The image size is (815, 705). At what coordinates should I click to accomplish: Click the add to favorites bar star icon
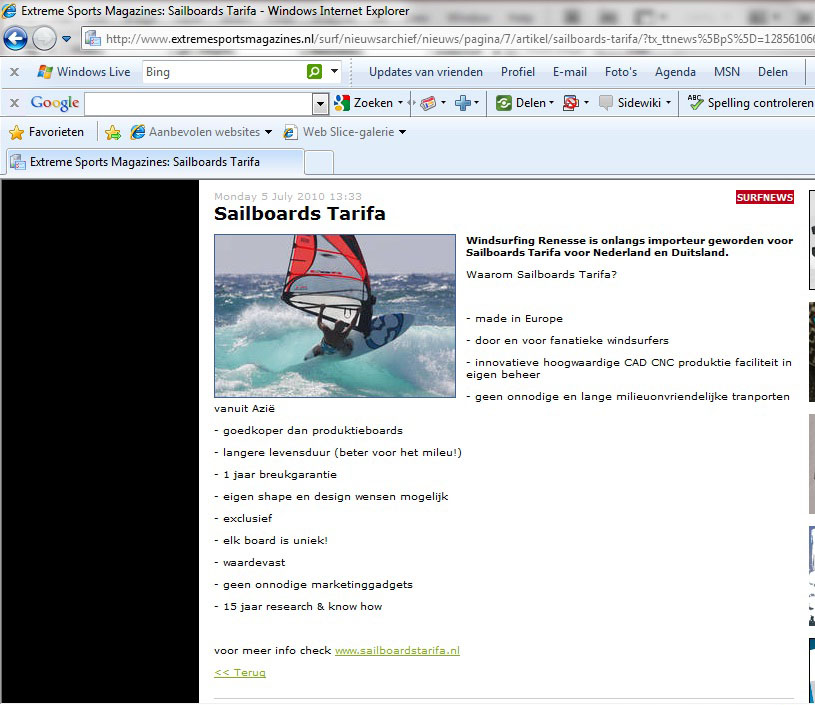113,133
